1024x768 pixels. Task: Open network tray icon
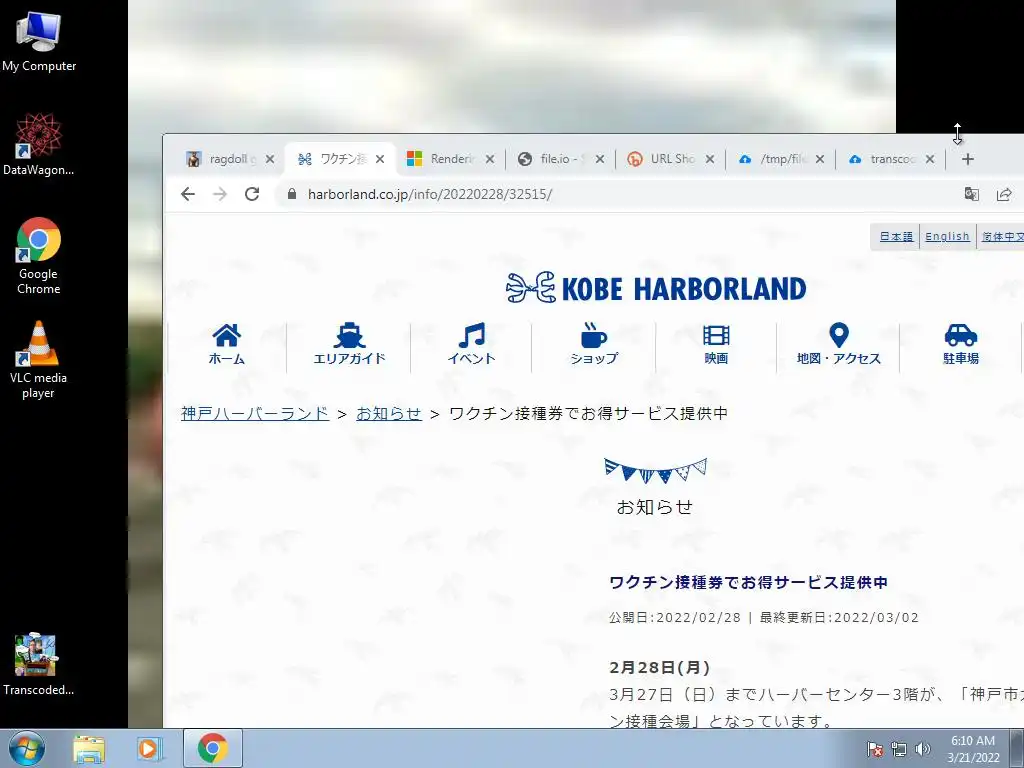[899, 749]
